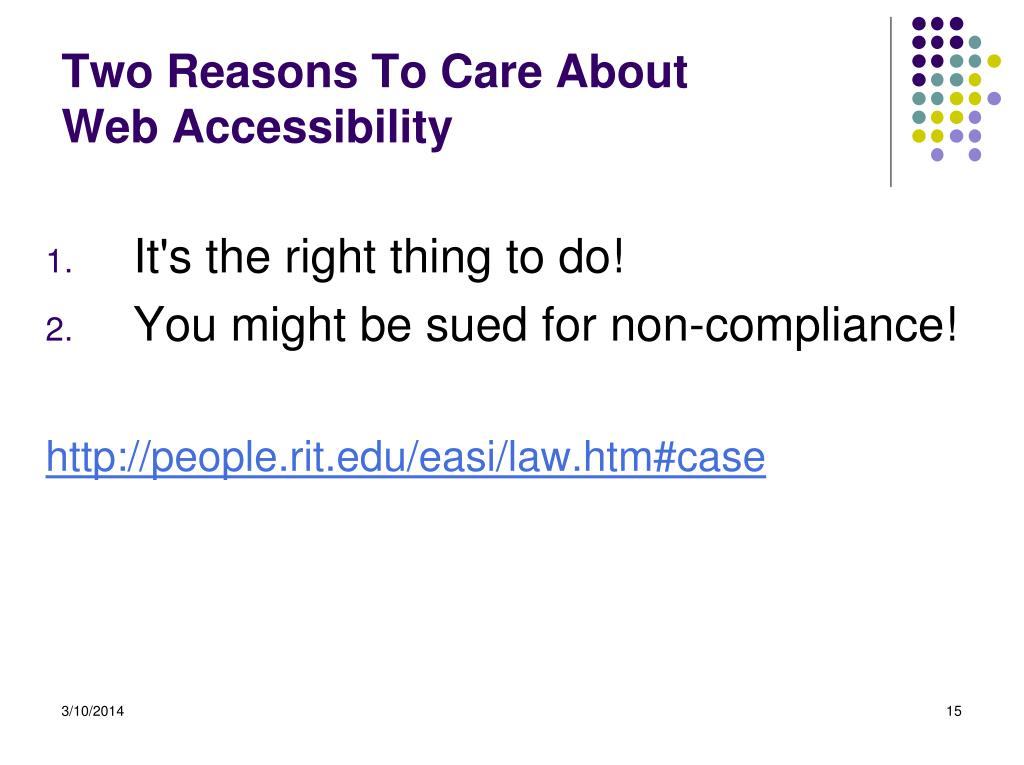Click the bottom-right lavender dot of the graphic

975,155
